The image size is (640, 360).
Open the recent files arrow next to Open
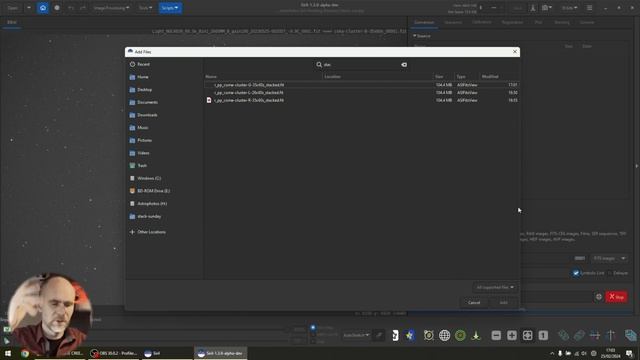coord(29,8)
